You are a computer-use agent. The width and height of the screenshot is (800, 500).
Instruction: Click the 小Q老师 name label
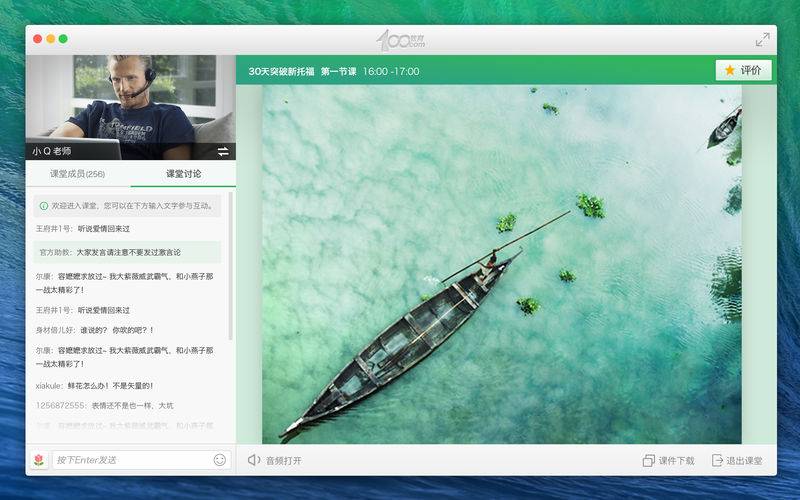tap(52, 152)
